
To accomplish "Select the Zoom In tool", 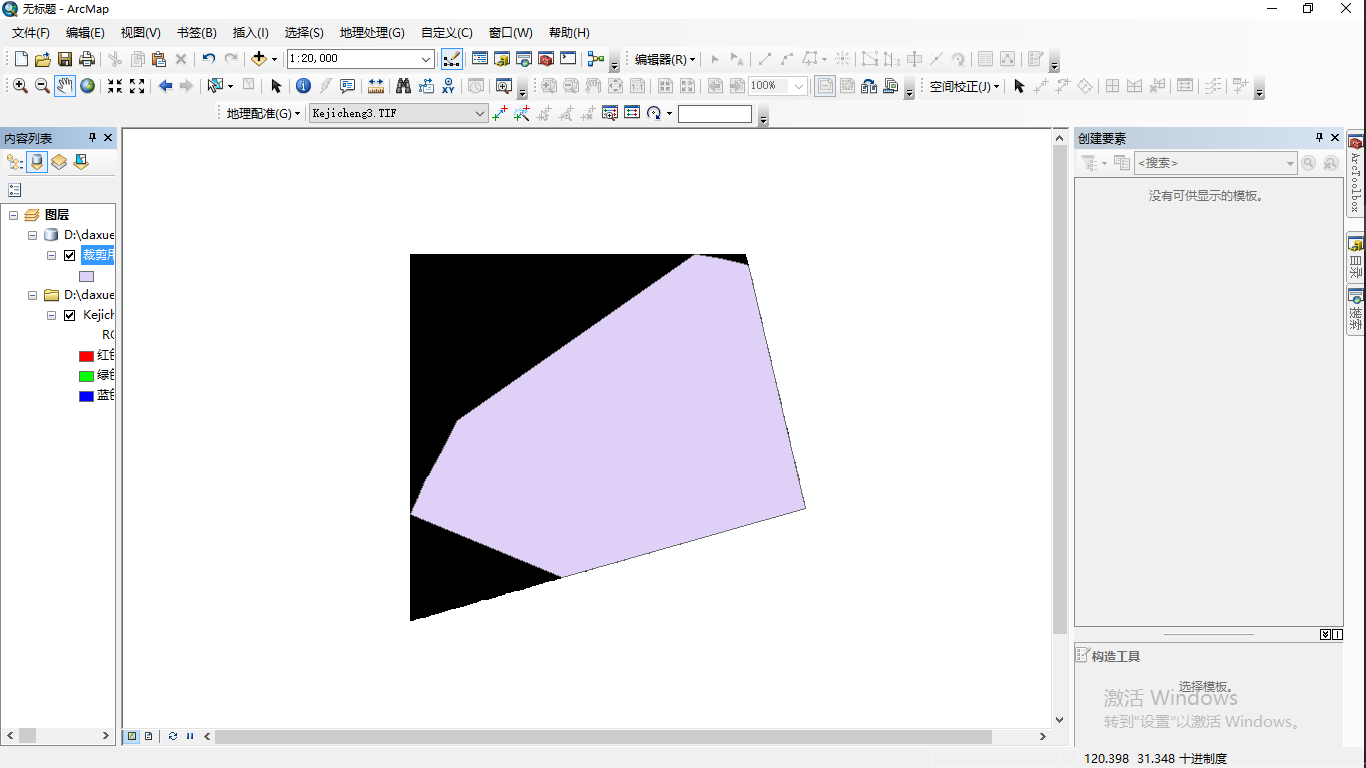I will click(x=20, y=86).
